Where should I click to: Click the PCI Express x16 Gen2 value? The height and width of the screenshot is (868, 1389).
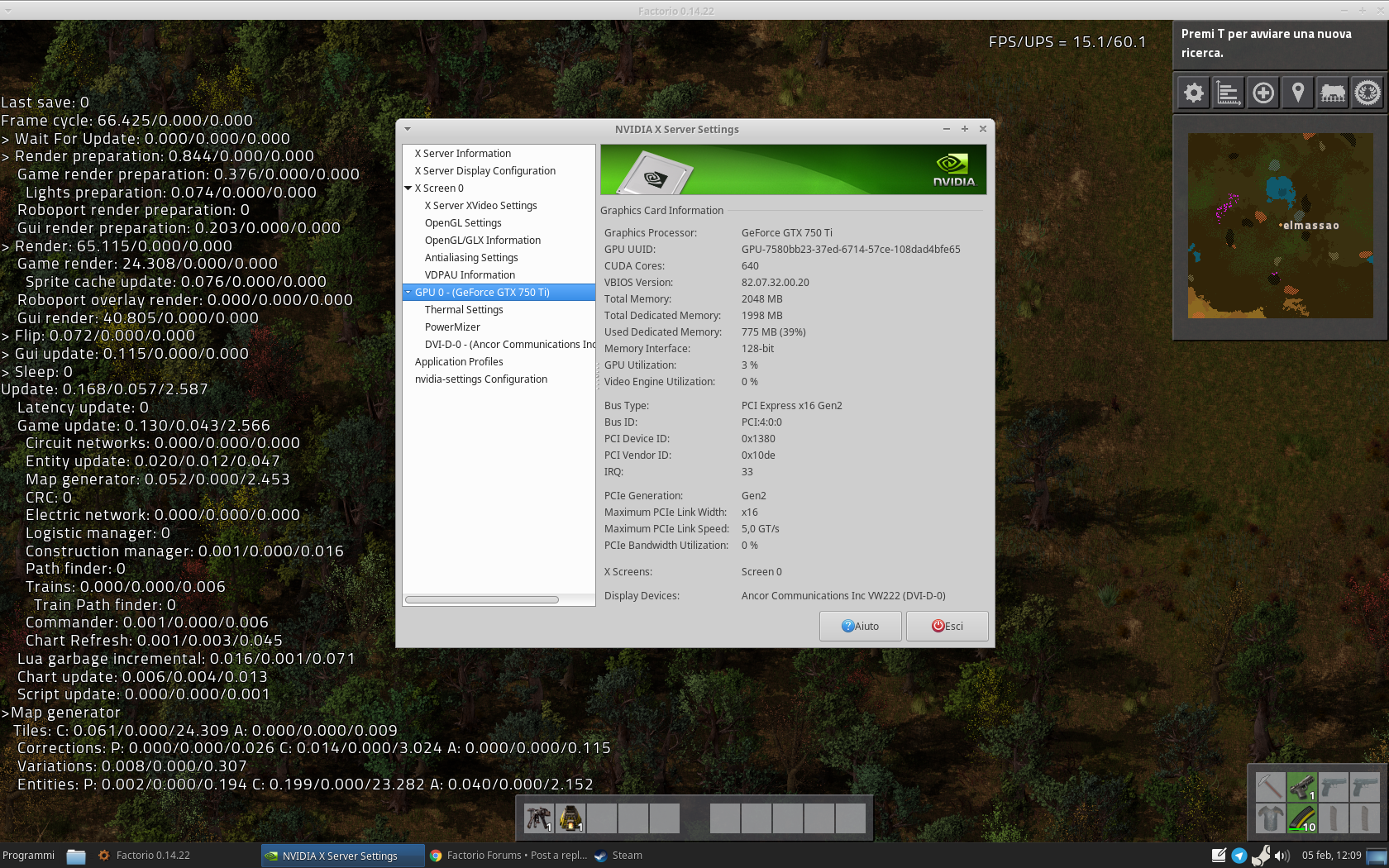point(791,406)
